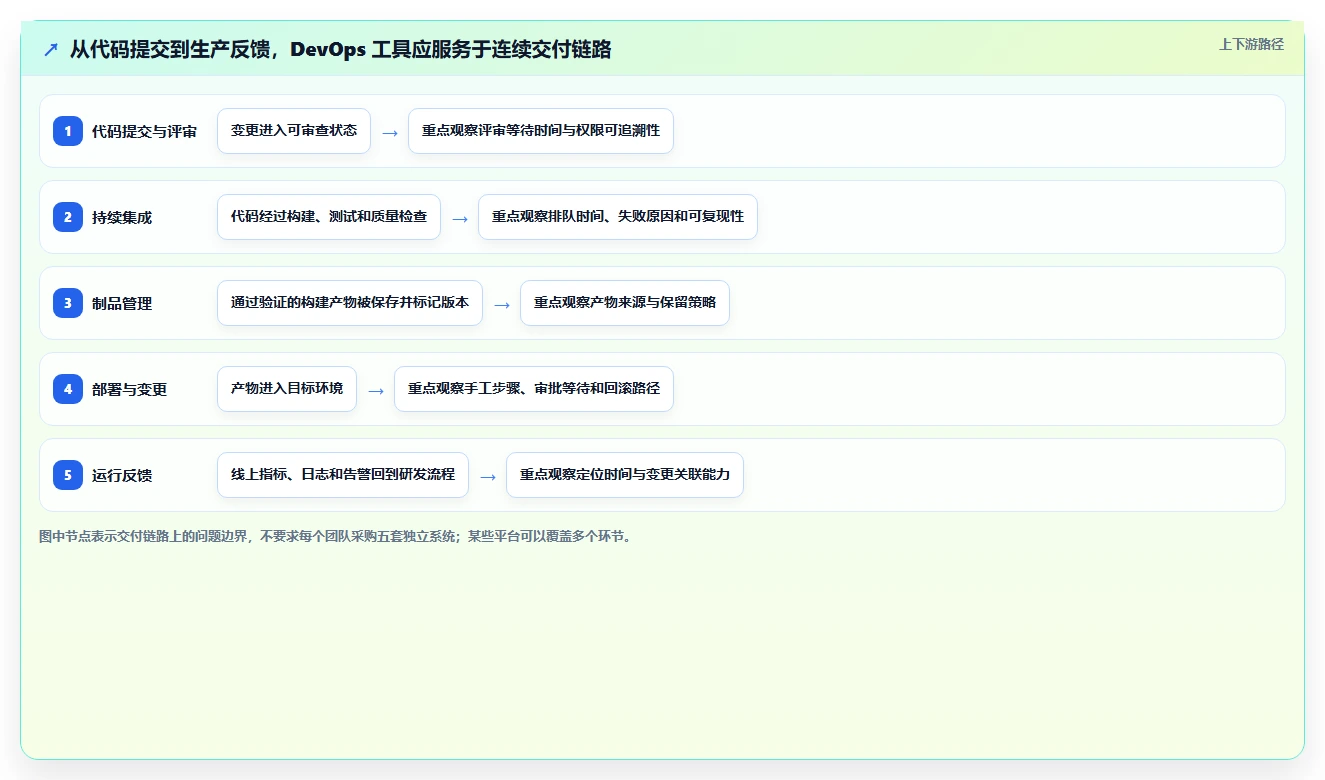Viewport: 1325px width, 780px height.
Task: Select the 线上指标、日志和告警回到研发流程 box
Action: click(343, 475)
